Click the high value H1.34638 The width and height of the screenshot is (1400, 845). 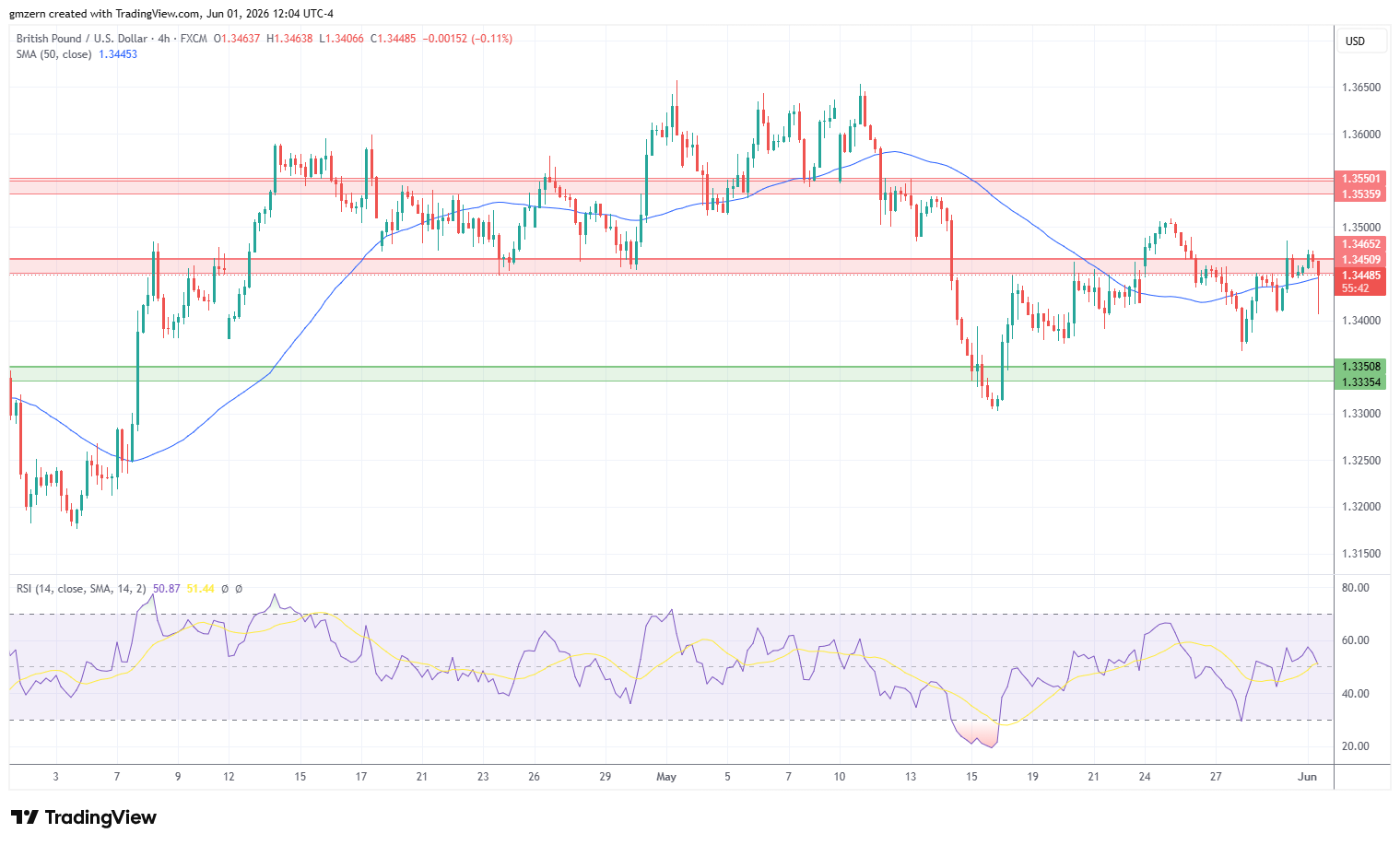(x=289, y=39)
